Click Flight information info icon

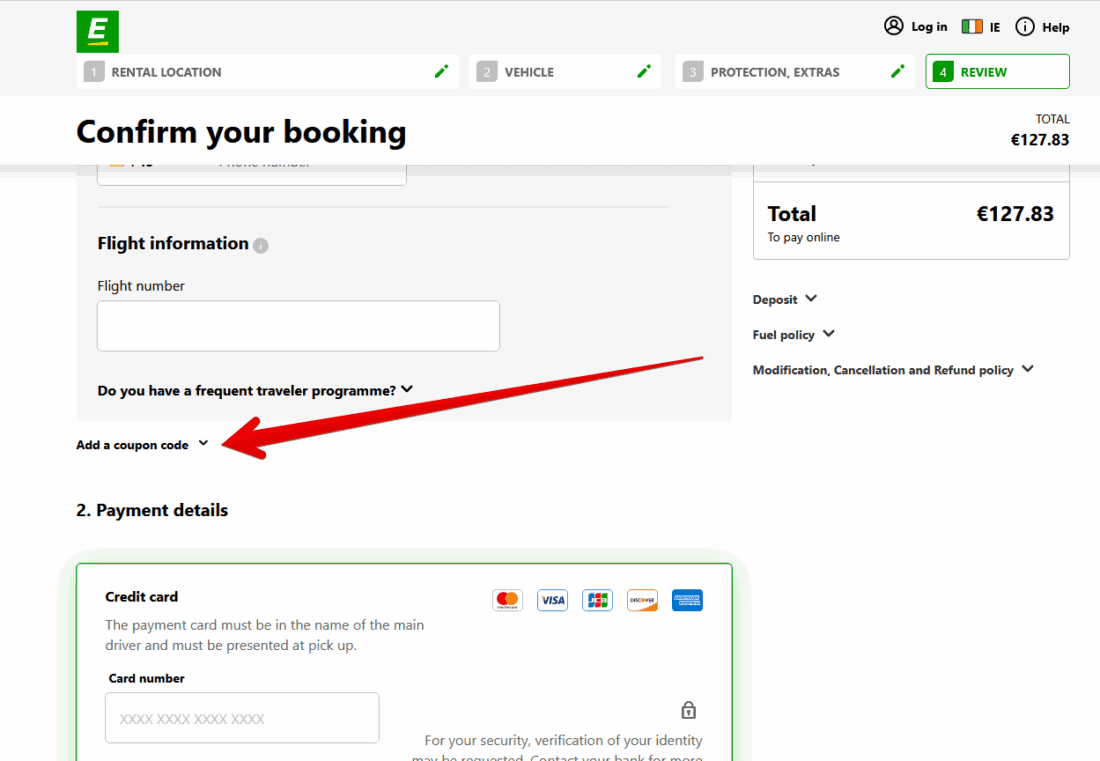[261, 245]
